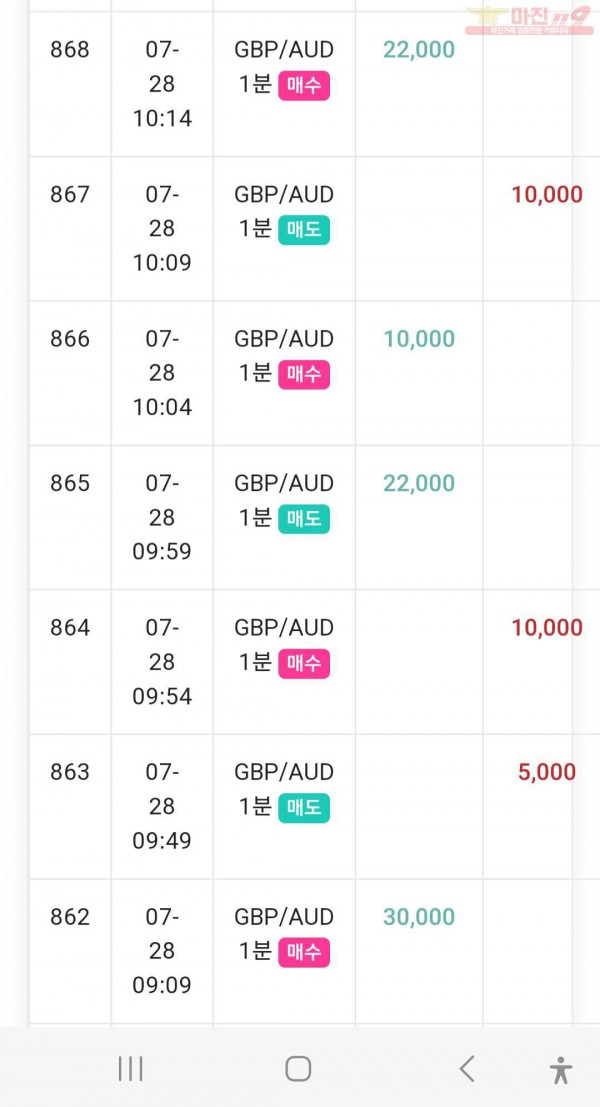Image resolution: width=600 pixels, height=1107 pixels.
Task: Click the teal 매도 badge in row 867
Action: [304, 230]
